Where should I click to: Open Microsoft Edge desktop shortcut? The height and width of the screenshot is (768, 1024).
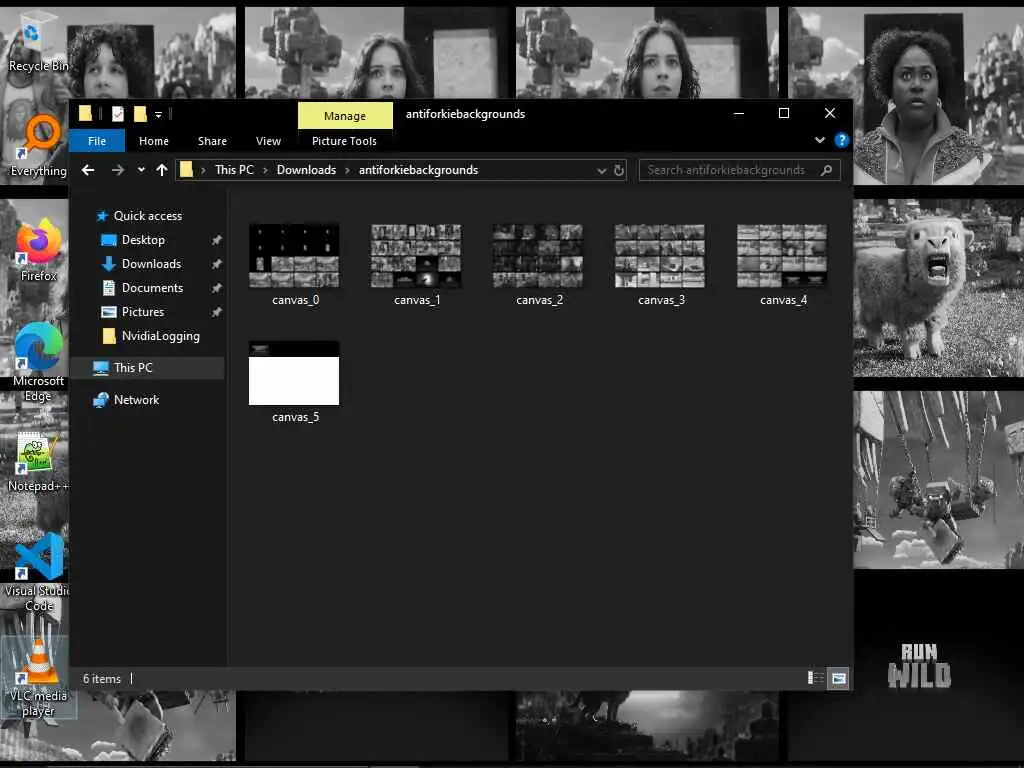pos(38,362)
